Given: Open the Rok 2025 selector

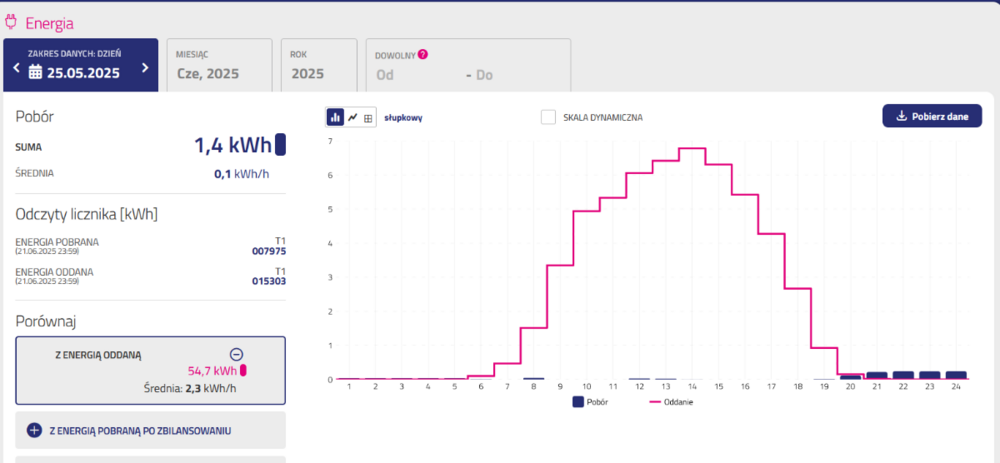Looking at the screenshot, I should [318, 65].
